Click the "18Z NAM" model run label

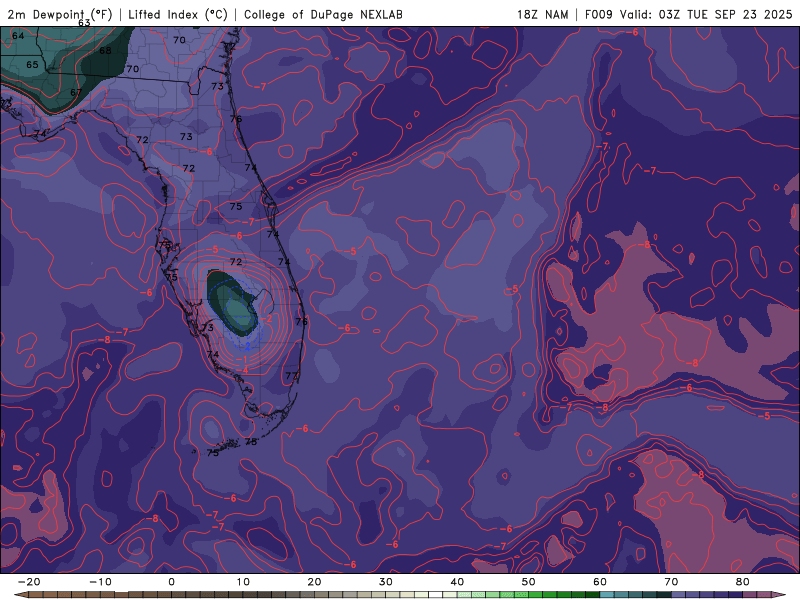[x=543, y=14]
